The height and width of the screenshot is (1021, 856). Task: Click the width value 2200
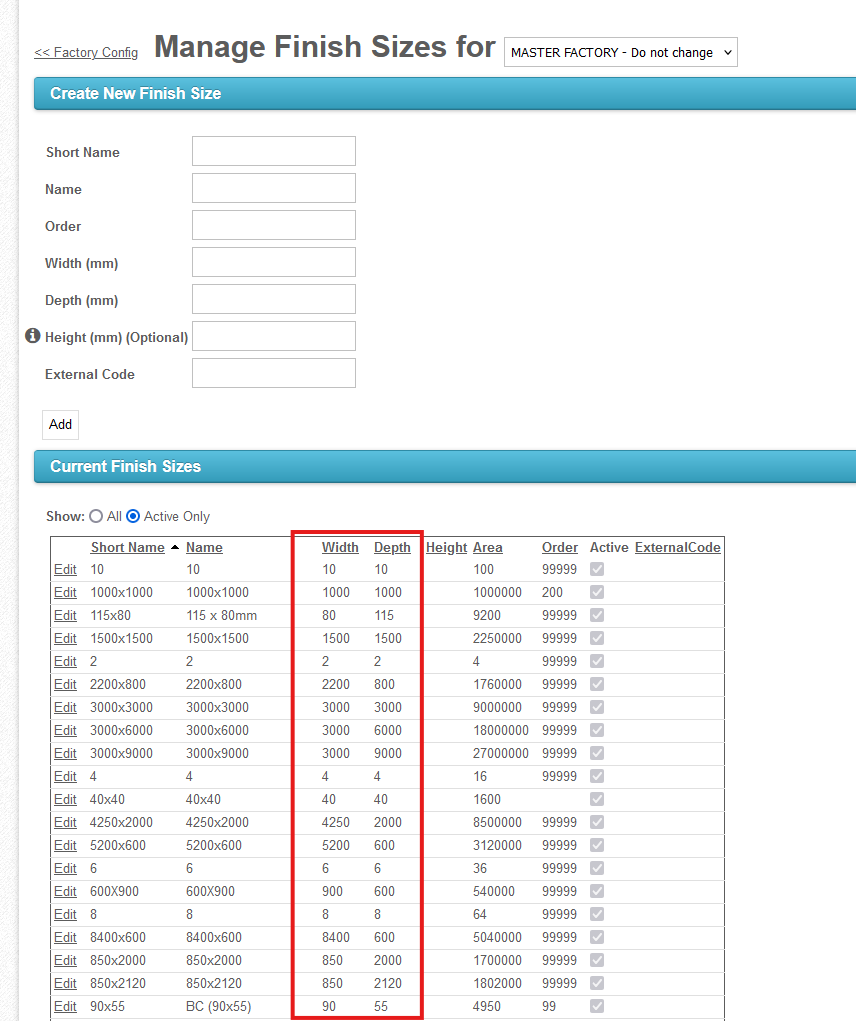335,684
